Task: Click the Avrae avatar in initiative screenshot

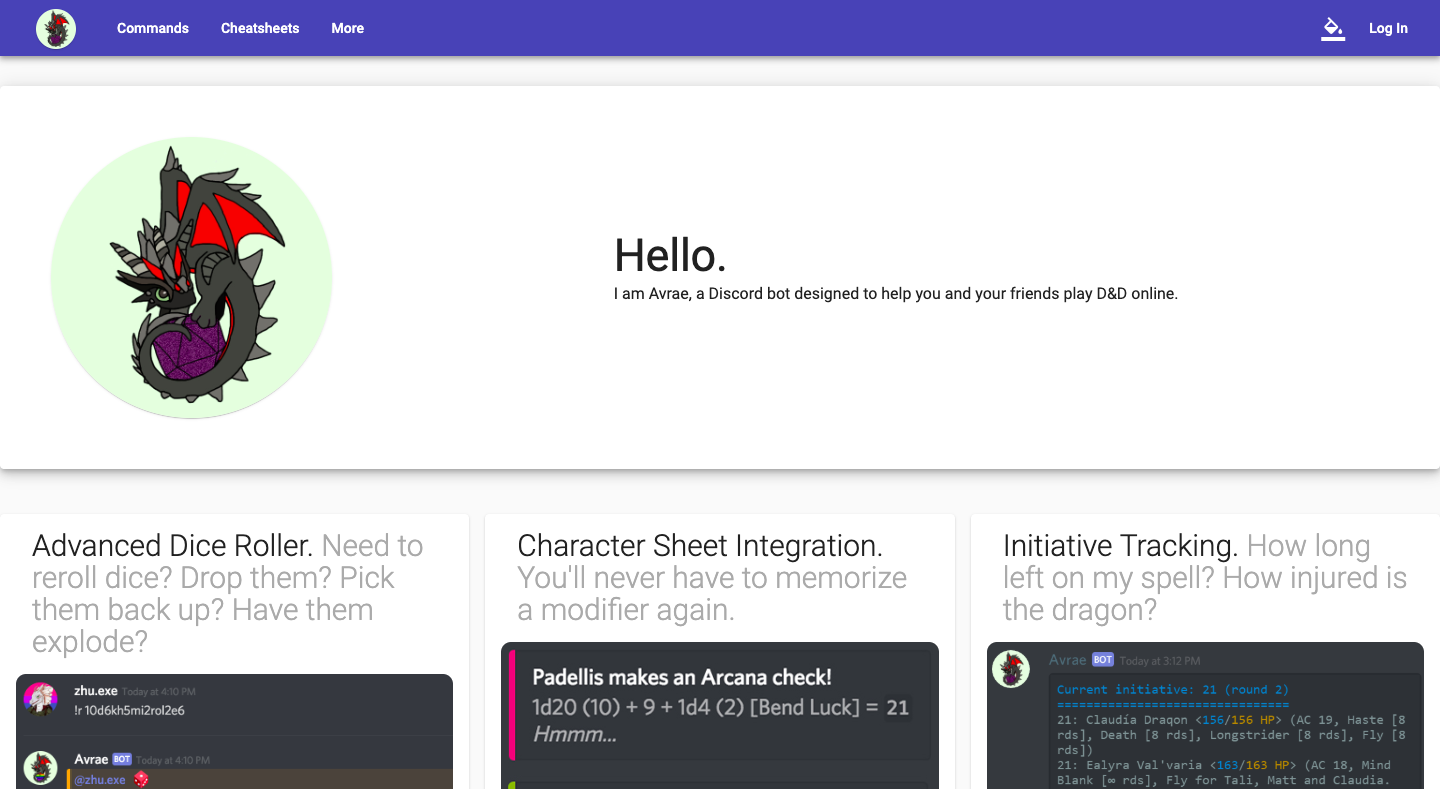Action: point(1011,669)
